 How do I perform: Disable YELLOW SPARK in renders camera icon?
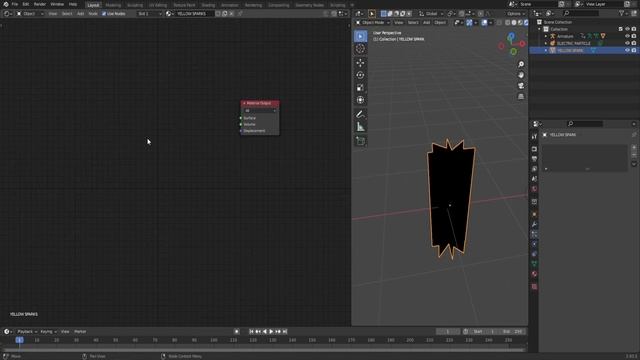click(x=634, y=50)
